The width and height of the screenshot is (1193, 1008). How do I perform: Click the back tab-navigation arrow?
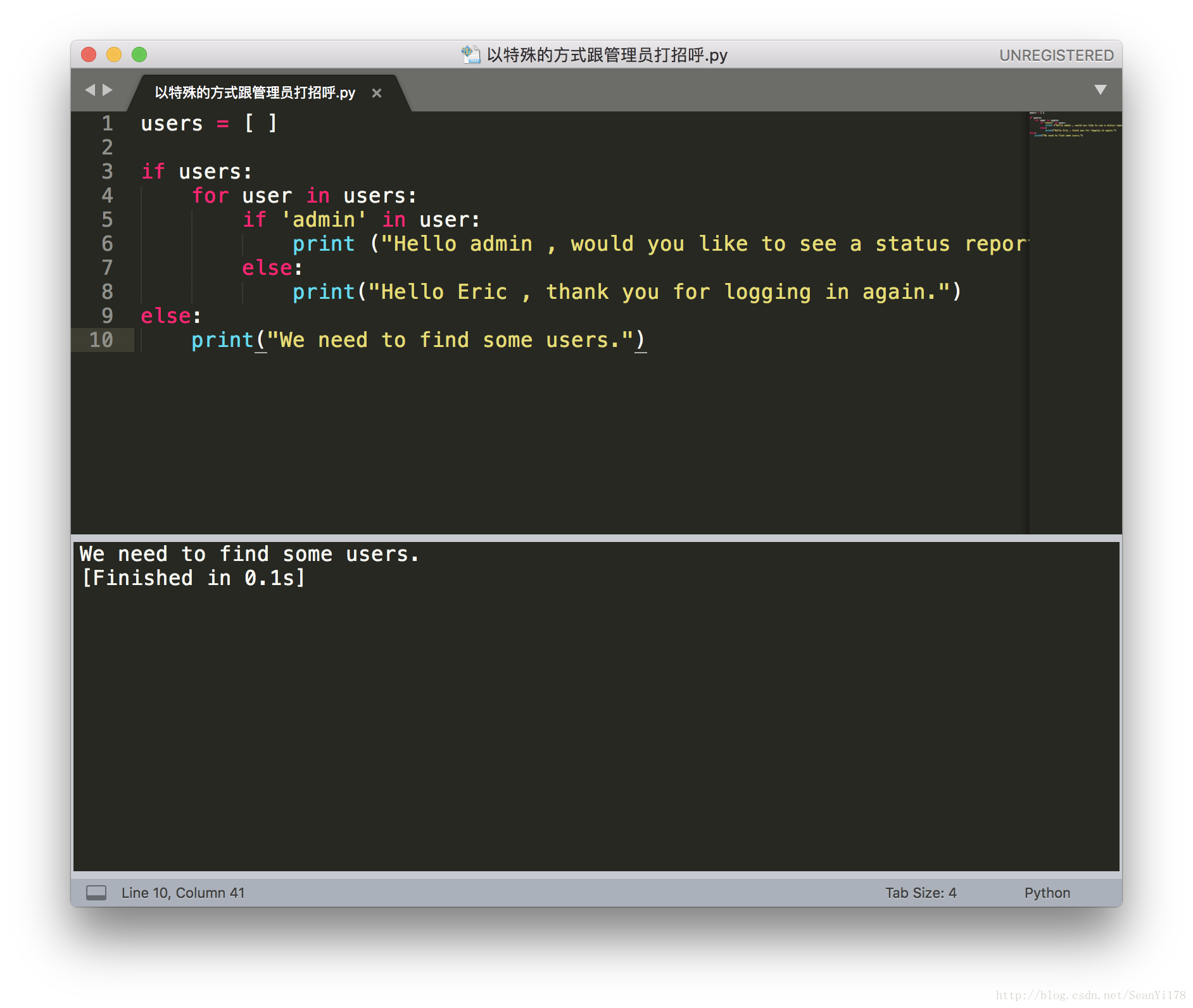90,90
